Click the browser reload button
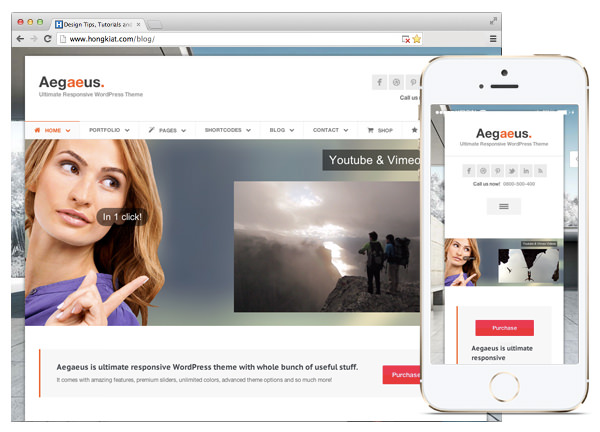The image size is (600, 432). (x=48, y=39)
